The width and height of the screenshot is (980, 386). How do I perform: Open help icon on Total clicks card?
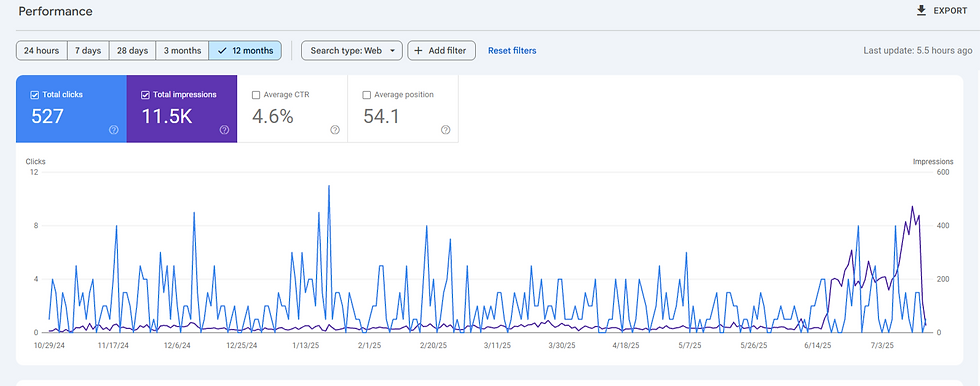(x=114, y=130)
